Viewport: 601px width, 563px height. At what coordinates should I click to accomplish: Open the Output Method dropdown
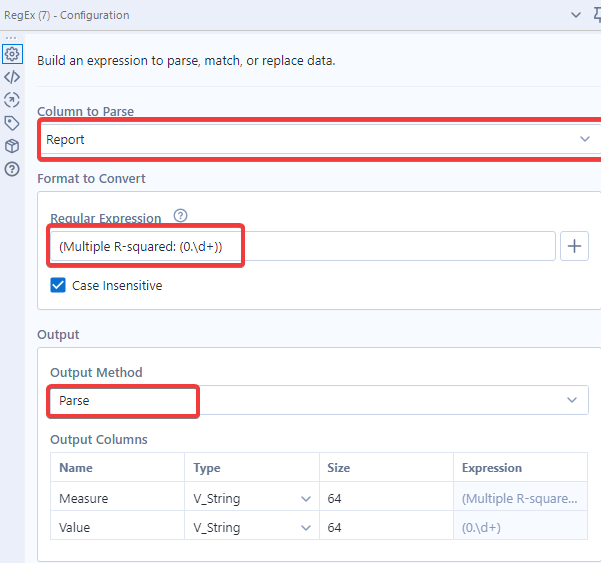tap(316, 400)
